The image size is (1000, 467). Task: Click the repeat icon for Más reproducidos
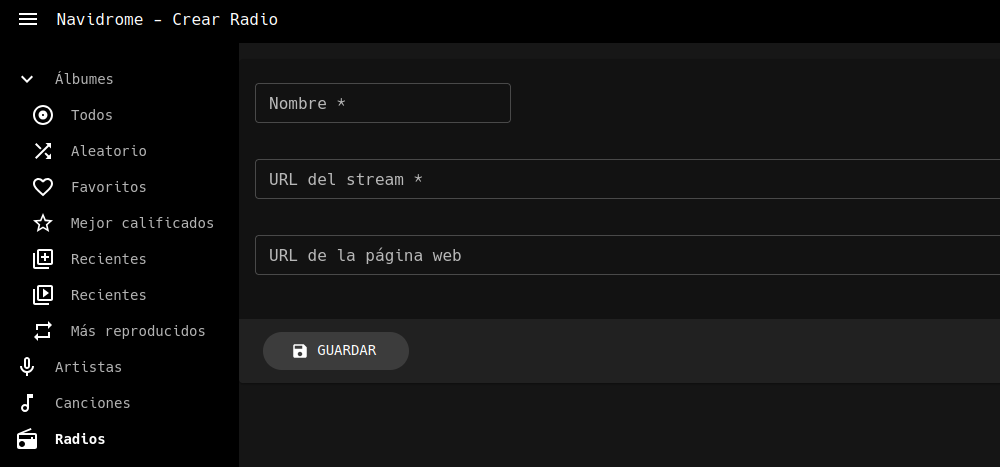coord(43,331)
